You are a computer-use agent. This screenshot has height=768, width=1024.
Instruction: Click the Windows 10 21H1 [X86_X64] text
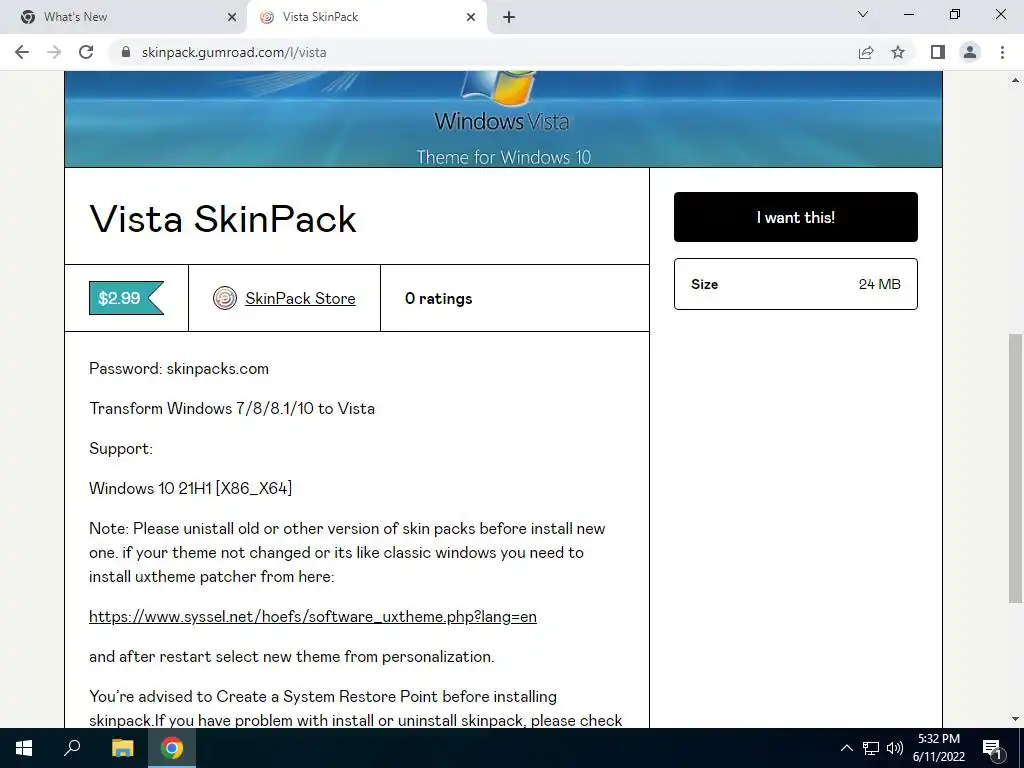pos(191,488)
